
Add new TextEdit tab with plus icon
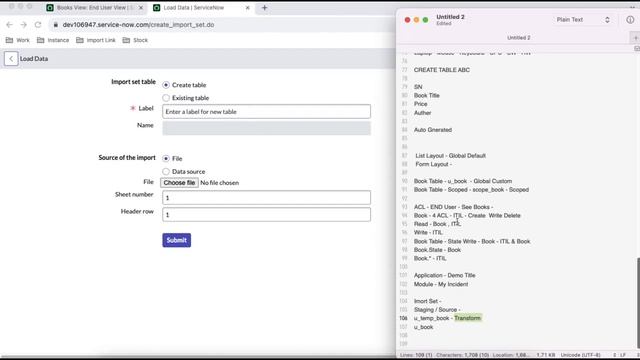pos(635,38)
